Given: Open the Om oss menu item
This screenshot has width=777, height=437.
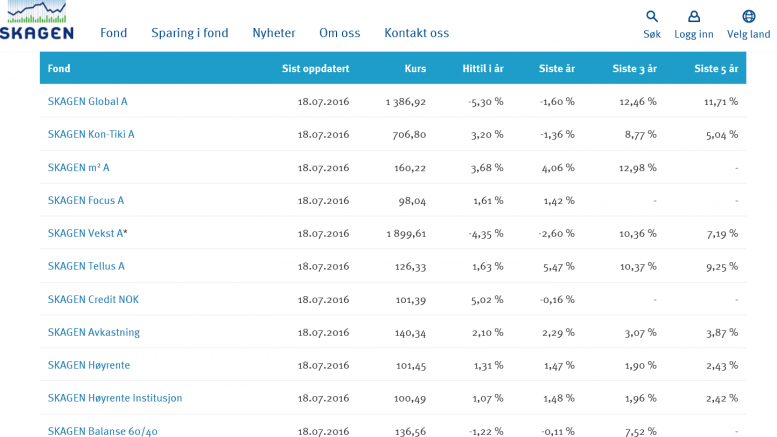Looking at the screenshot, I should click(339, 33).
